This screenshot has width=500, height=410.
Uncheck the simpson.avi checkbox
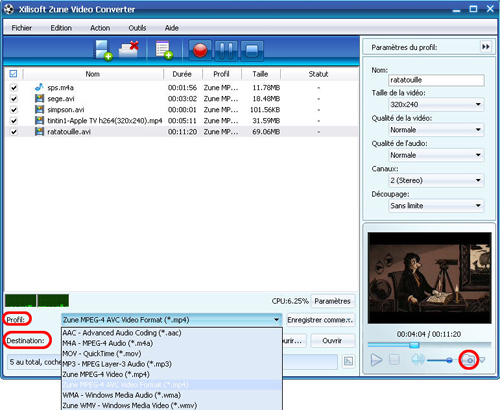14,110
